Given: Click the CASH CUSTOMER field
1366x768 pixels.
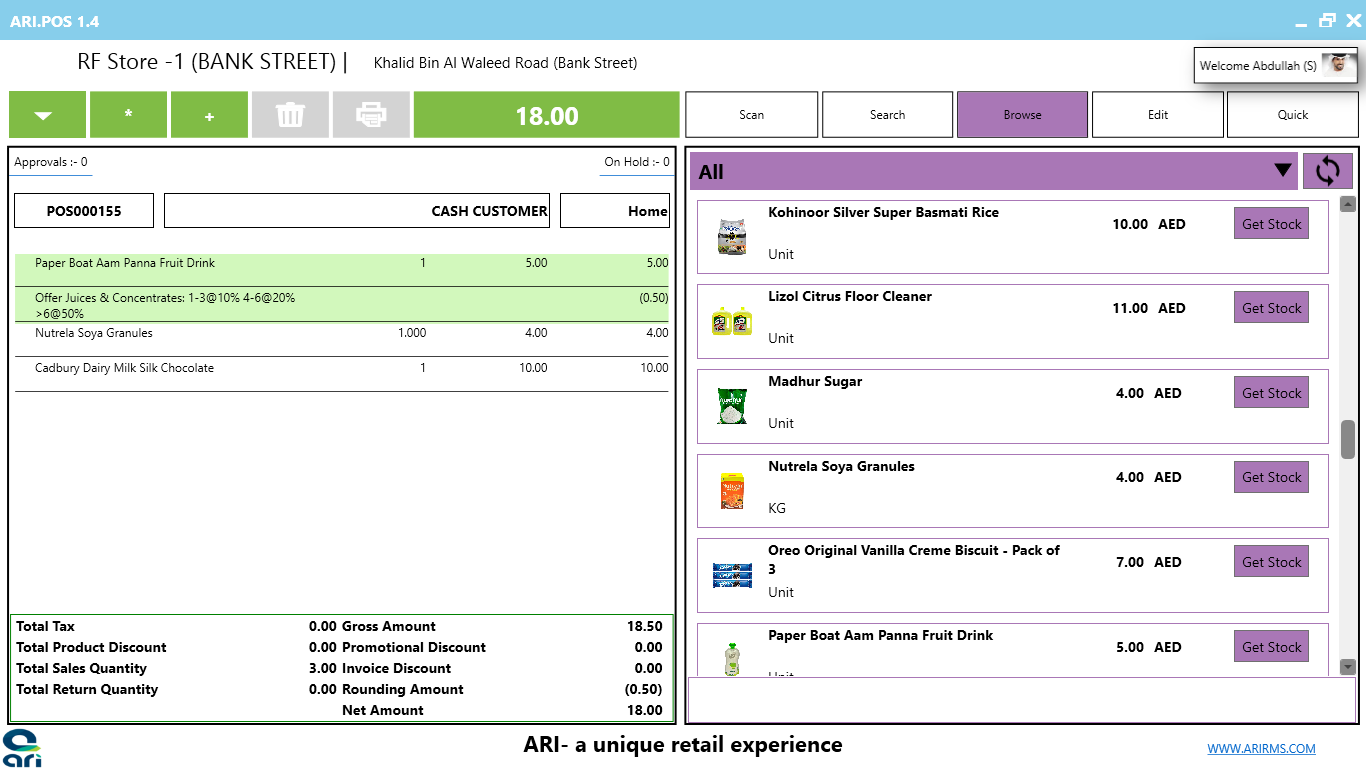Looking at the screenshot, I should [357, 211].
